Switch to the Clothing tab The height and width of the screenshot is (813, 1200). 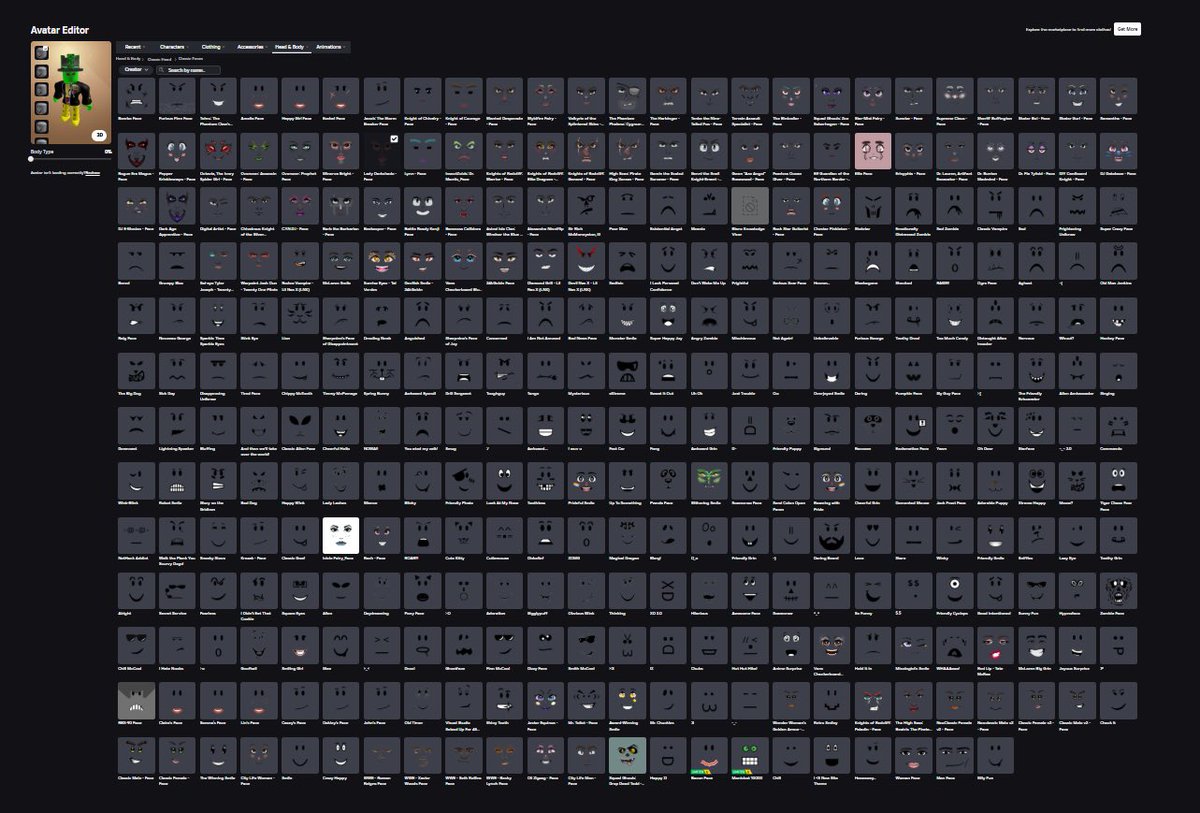point(212,46)
